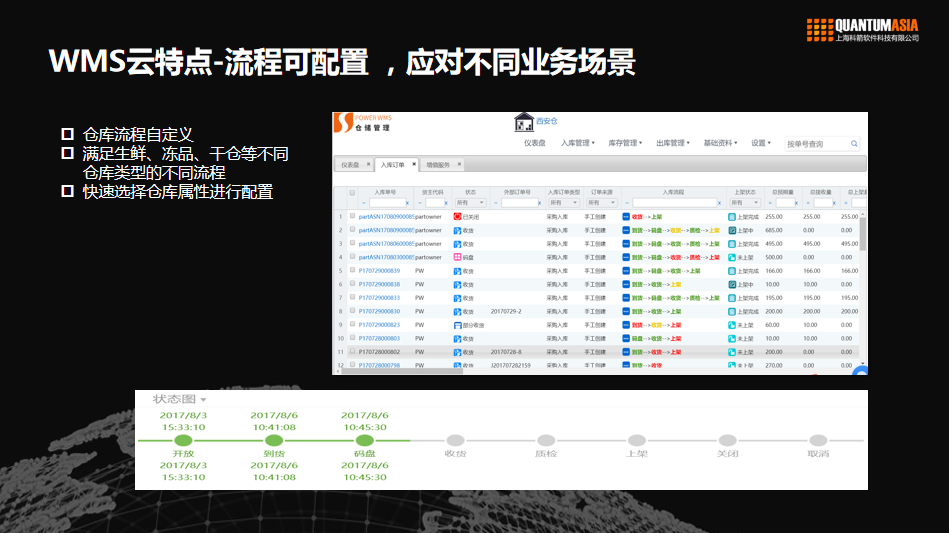Screen dimensions: 949x533
Task: Open order link P170729000823
Action: tap(379, 325)
